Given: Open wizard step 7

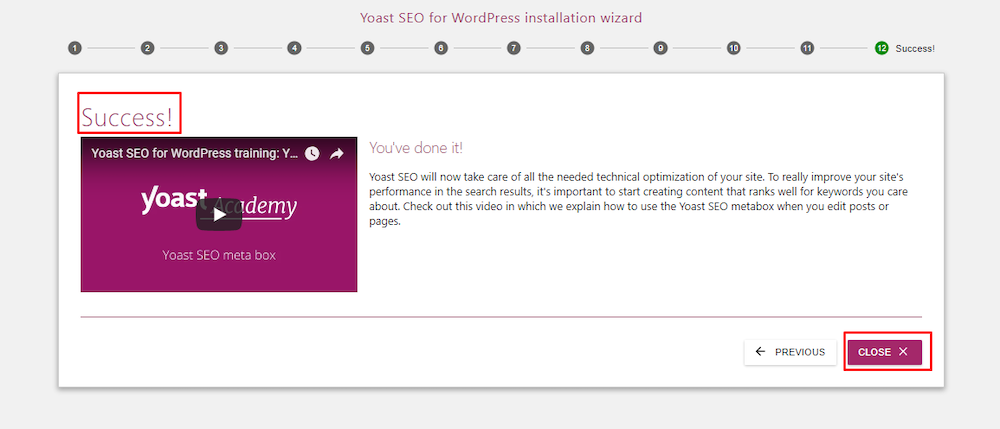Looking at the screenshot, I should coord(514,48).
